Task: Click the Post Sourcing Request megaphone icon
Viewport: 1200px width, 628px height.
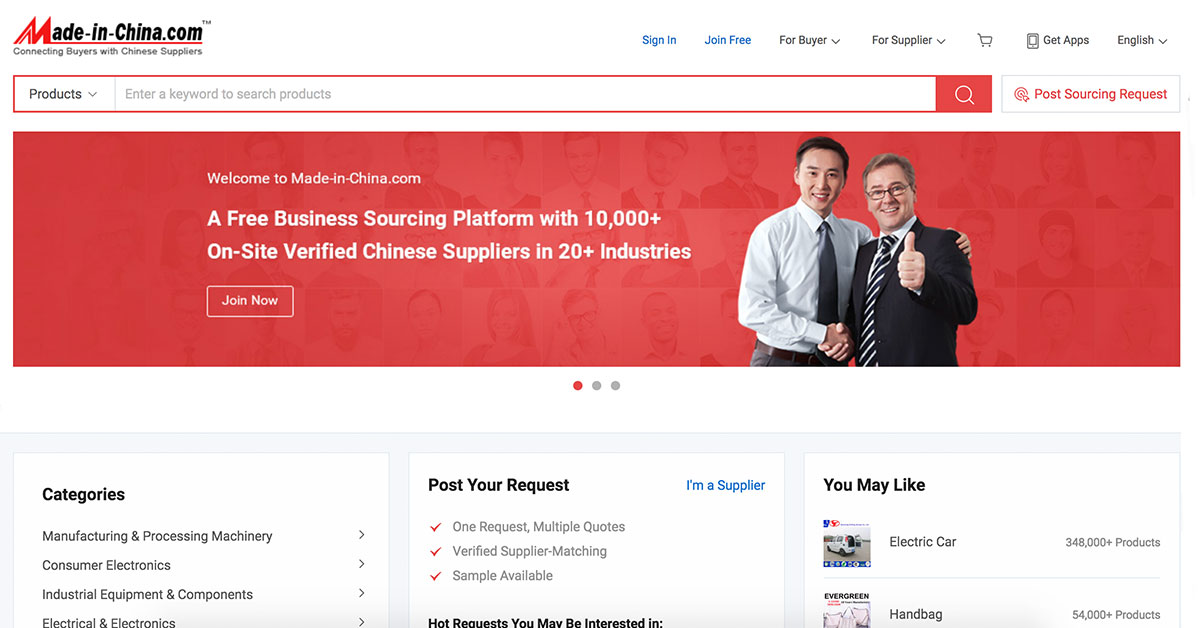Action: [x=1021, y=94]
